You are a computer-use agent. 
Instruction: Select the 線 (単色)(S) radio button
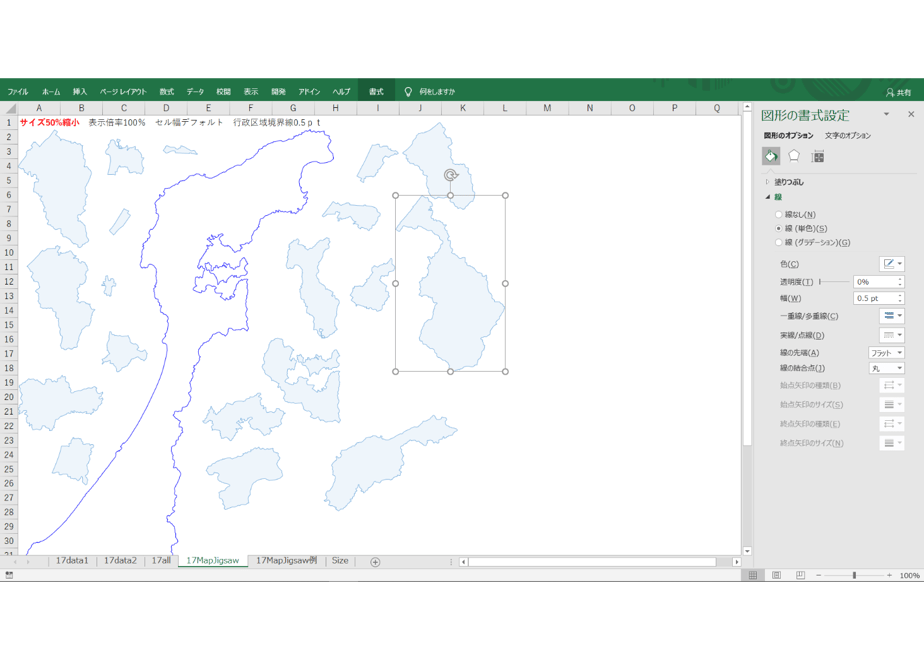click(778, 229)
